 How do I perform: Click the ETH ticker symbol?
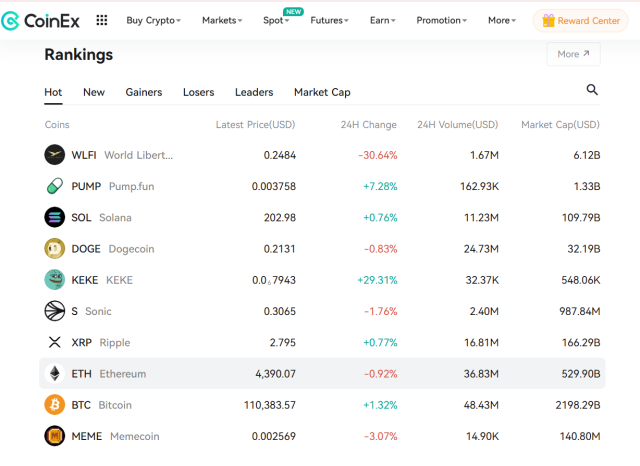coord(81,374)
